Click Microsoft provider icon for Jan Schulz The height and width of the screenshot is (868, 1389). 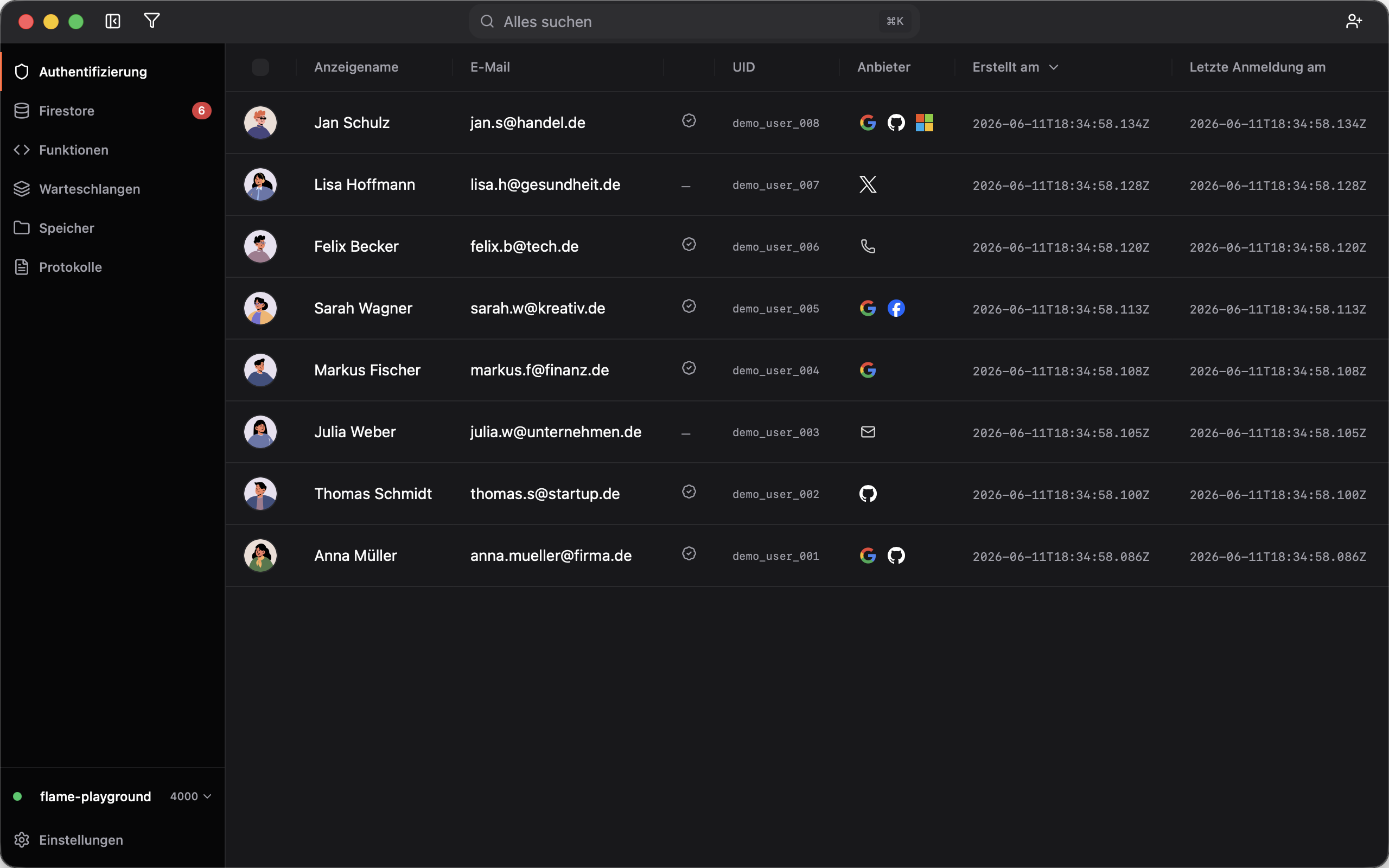click(924, 122)
